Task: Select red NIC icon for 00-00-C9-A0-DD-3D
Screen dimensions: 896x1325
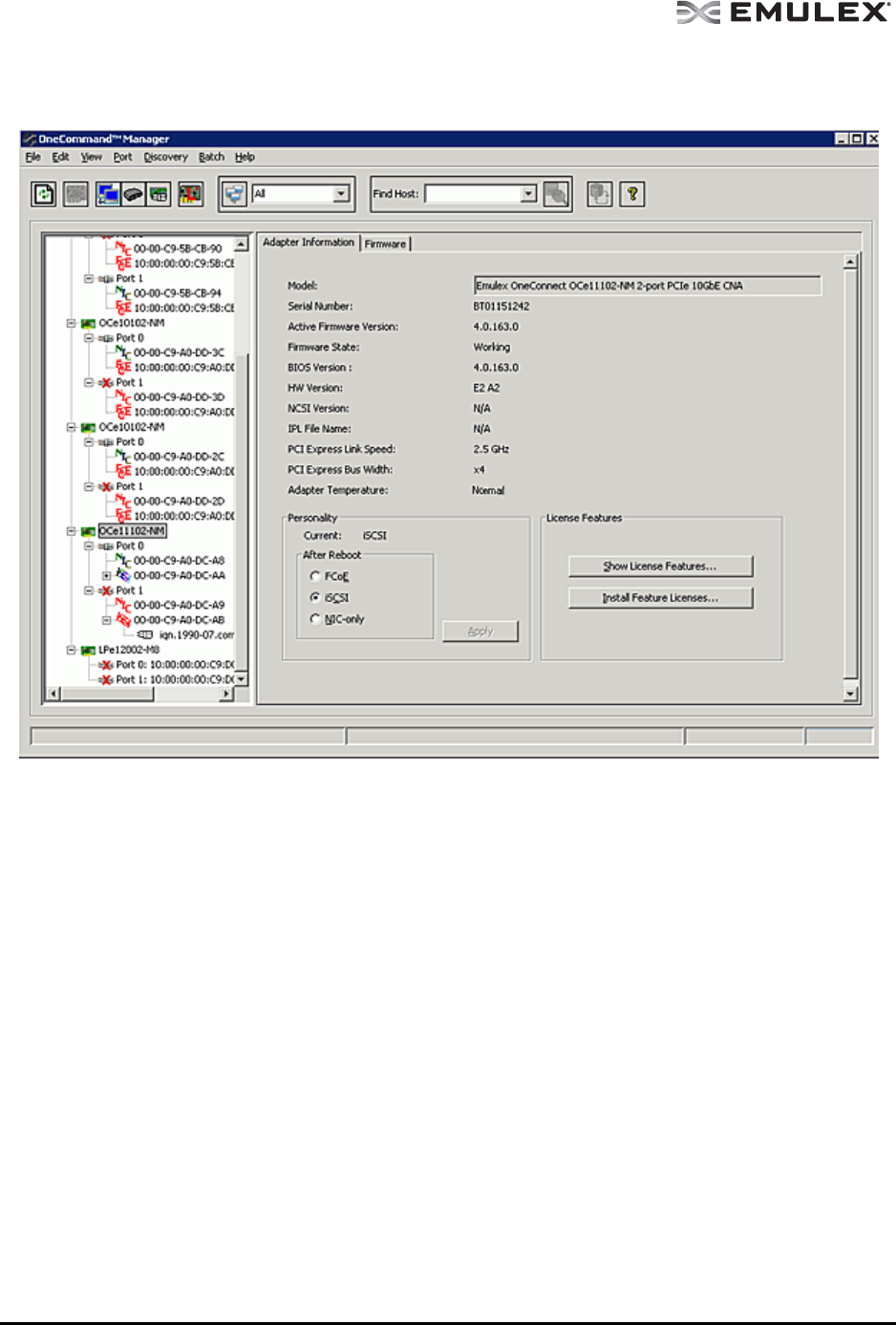Action: pos(123,396)
